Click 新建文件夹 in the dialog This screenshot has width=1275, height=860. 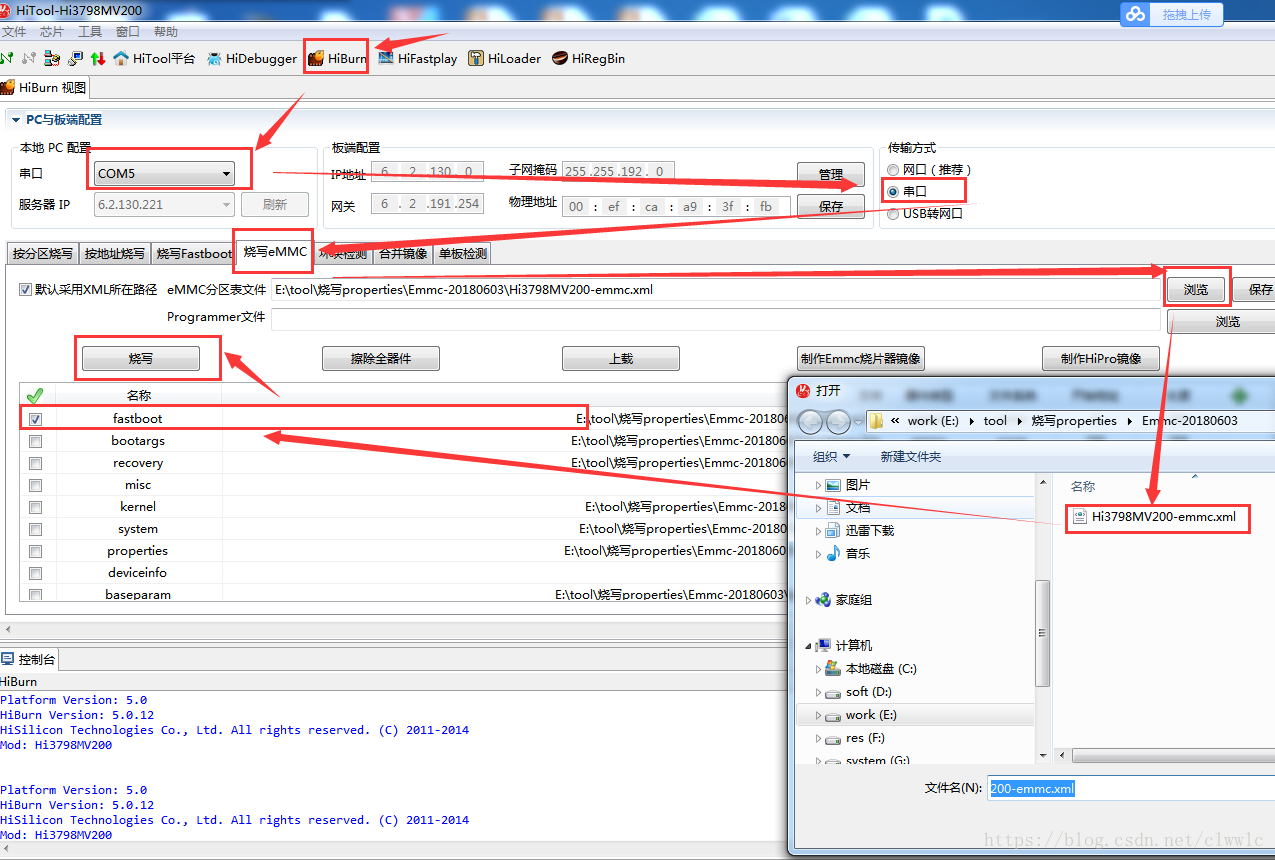click(910, 457)
